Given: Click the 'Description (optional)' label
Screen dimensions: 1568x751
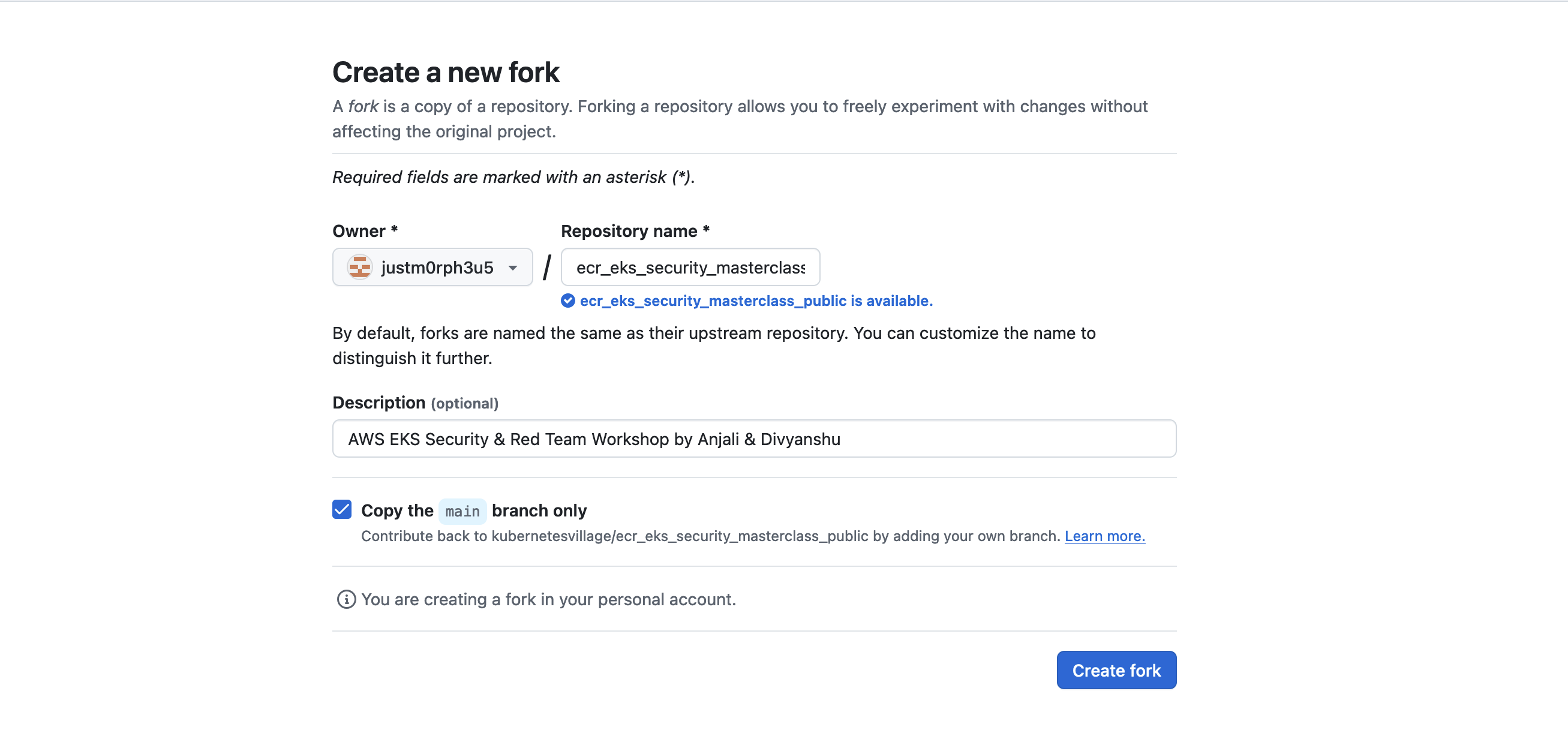Looking at the screenshot, I should click(415, 403).
